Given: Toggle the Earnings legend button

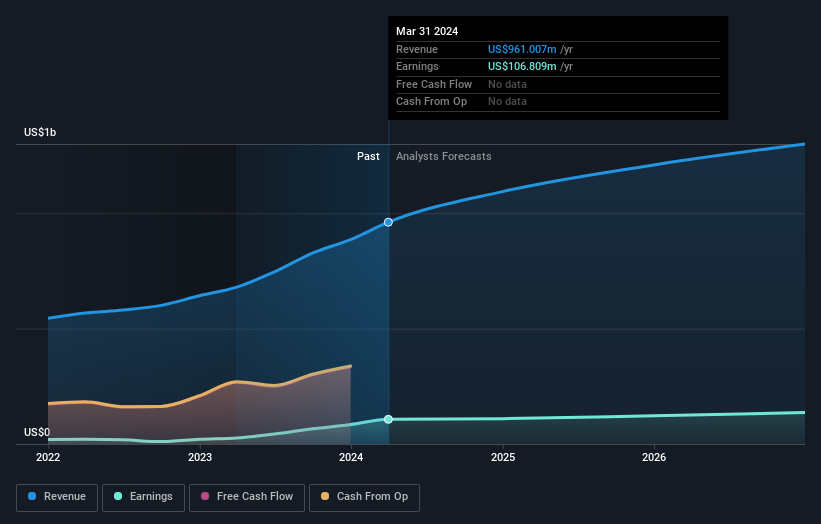Looking at the screenshot, I should click(x=143, y=497).
